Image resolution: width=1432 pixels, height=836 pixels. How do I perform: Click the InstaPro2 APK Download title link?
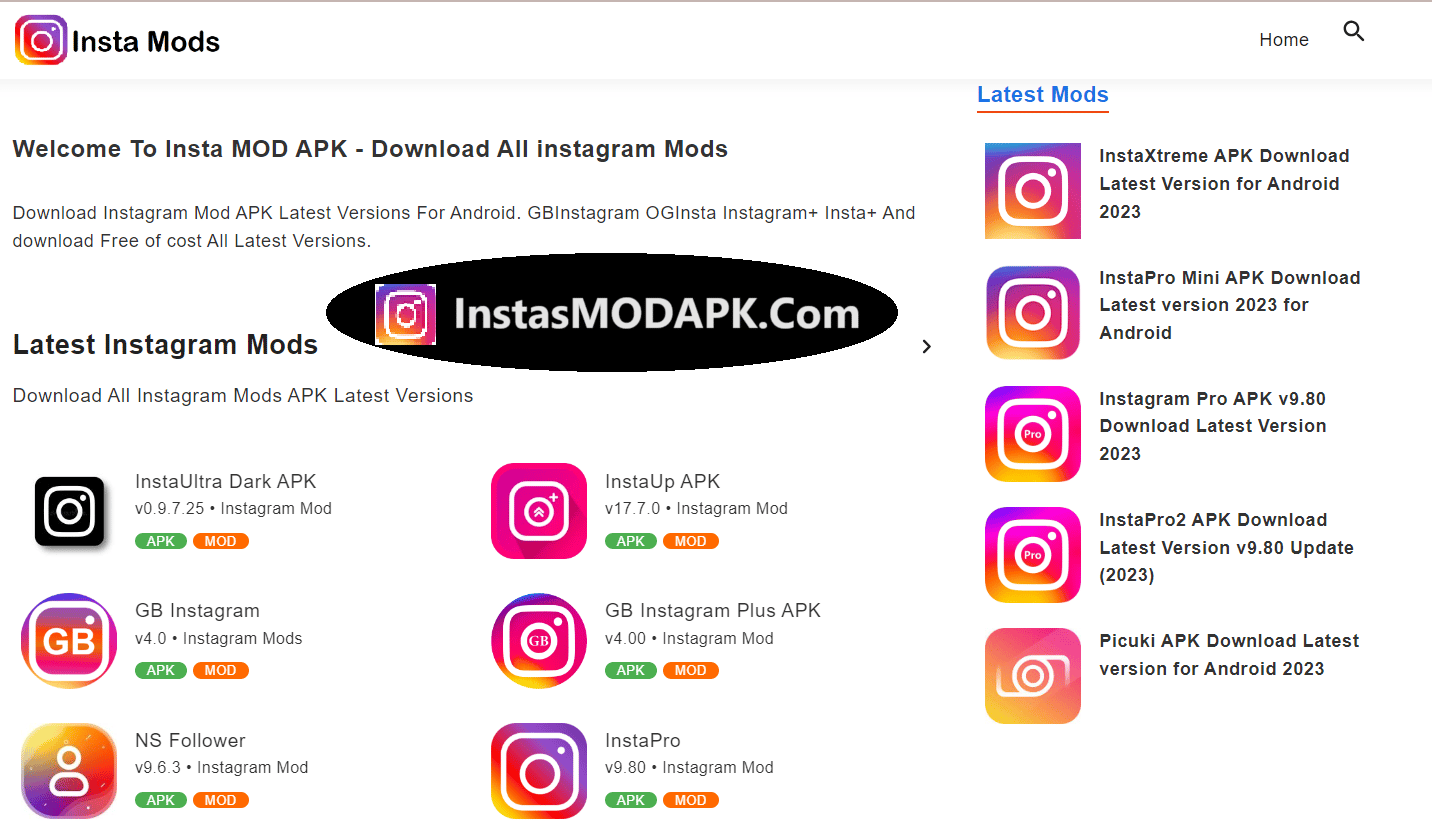click(1226, 547)
